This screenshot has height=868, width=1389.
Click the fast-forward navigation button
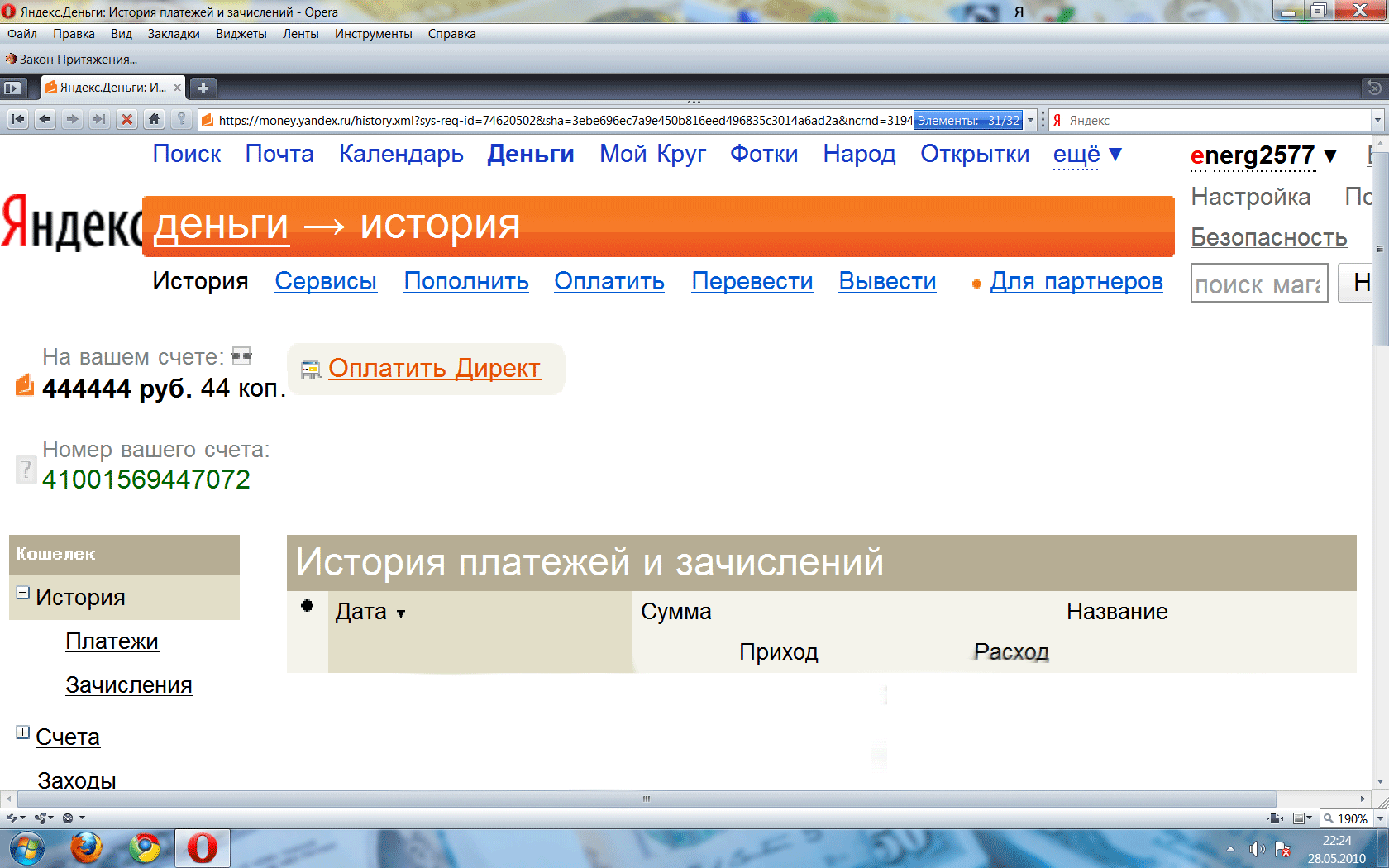(x=99, y=120)
